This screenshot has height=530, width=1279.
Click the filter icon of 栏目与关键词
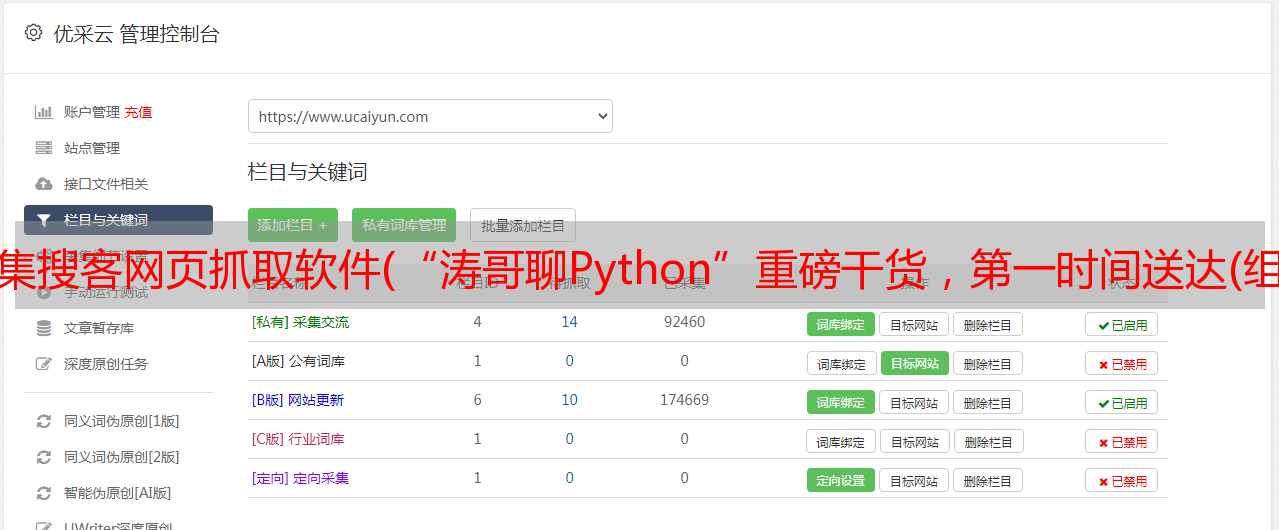pyautogui.click(x=43, y=220)
